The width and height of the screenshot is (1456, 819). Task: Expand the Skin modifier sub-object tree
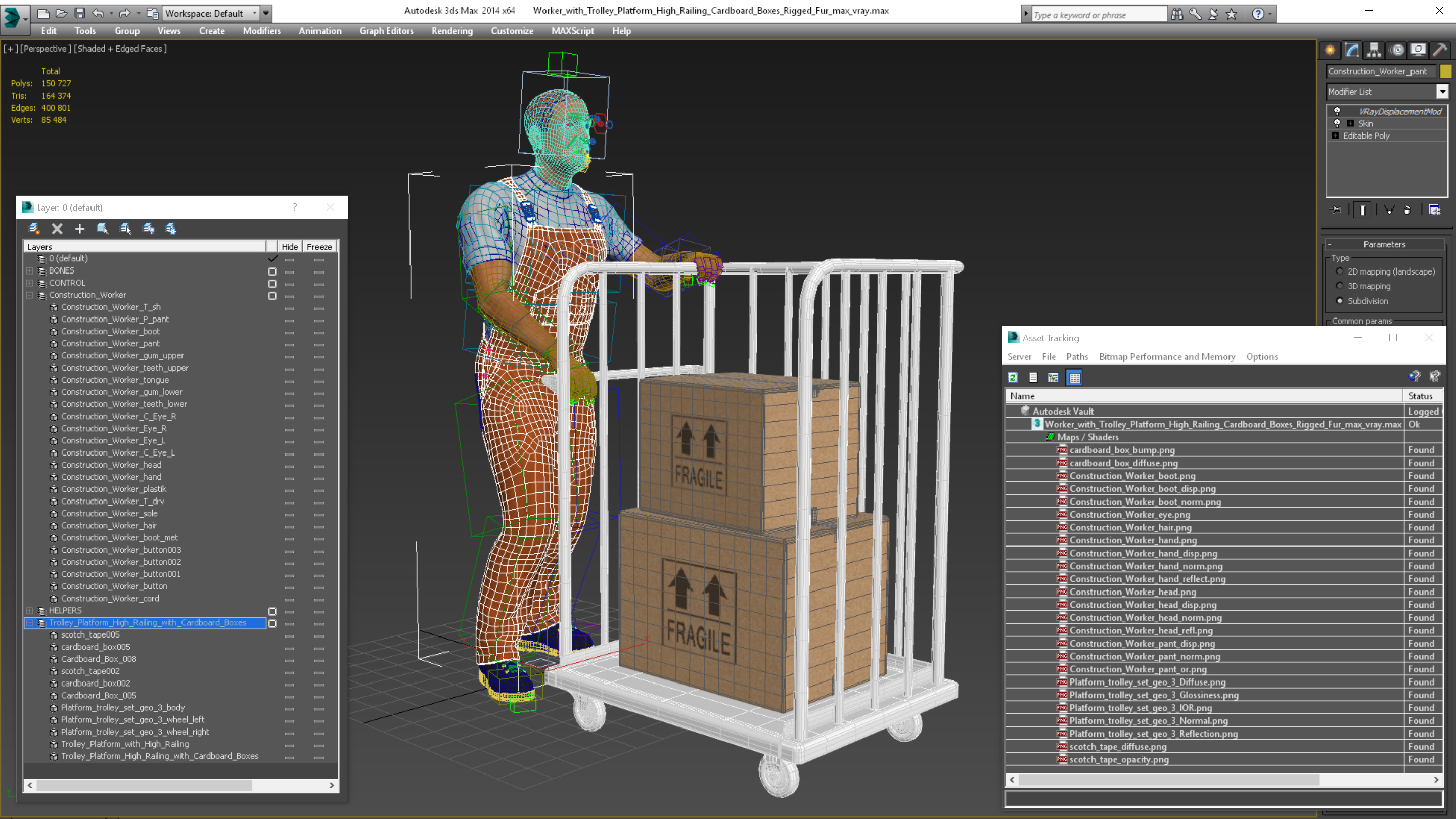[x=1350, y=123]
